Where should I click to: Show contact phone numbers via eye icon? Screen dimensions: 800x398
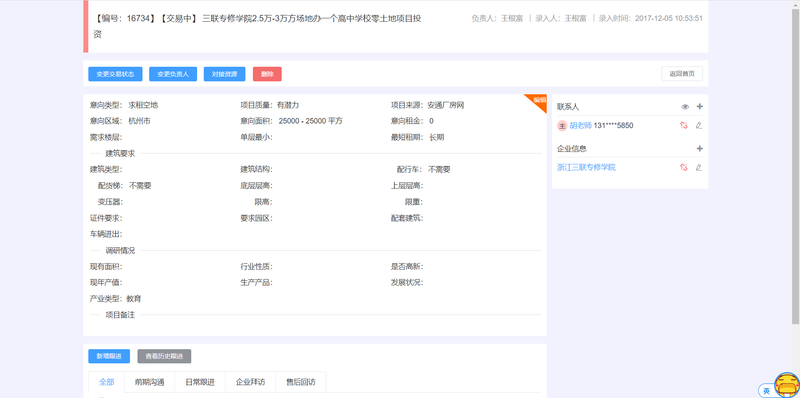pyautogui.click(x=685, y=107)
